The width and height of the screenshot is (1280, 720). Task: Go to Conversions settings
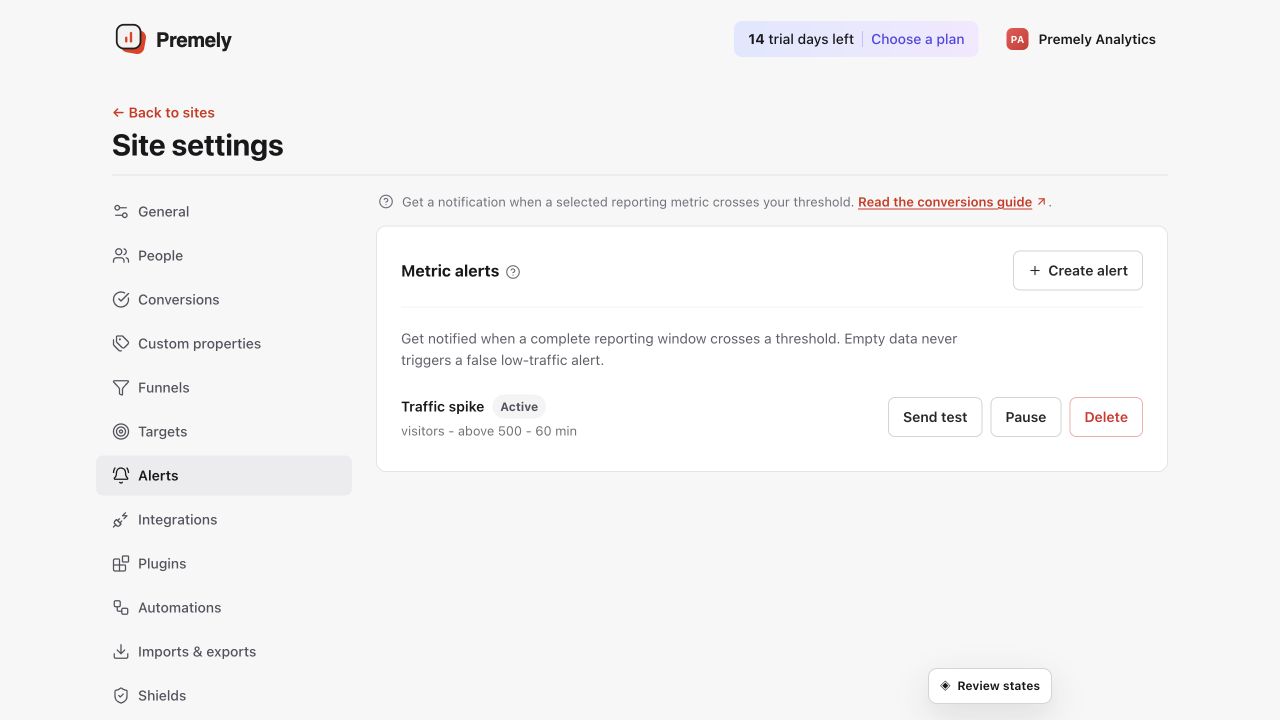click(224, 300)
